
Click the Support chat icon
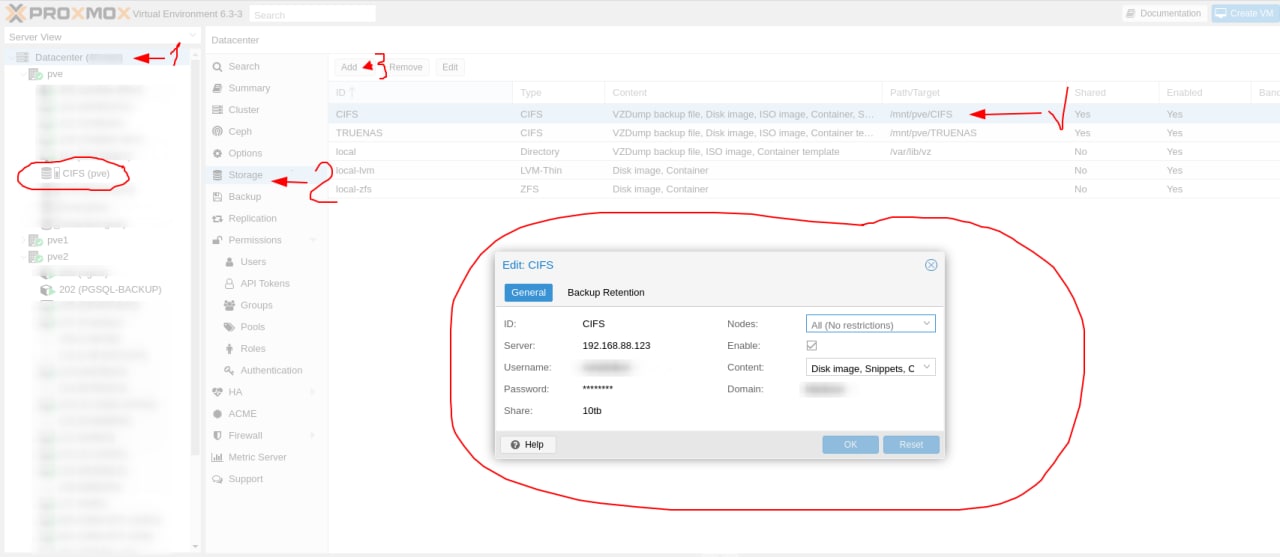pos(217,479)
